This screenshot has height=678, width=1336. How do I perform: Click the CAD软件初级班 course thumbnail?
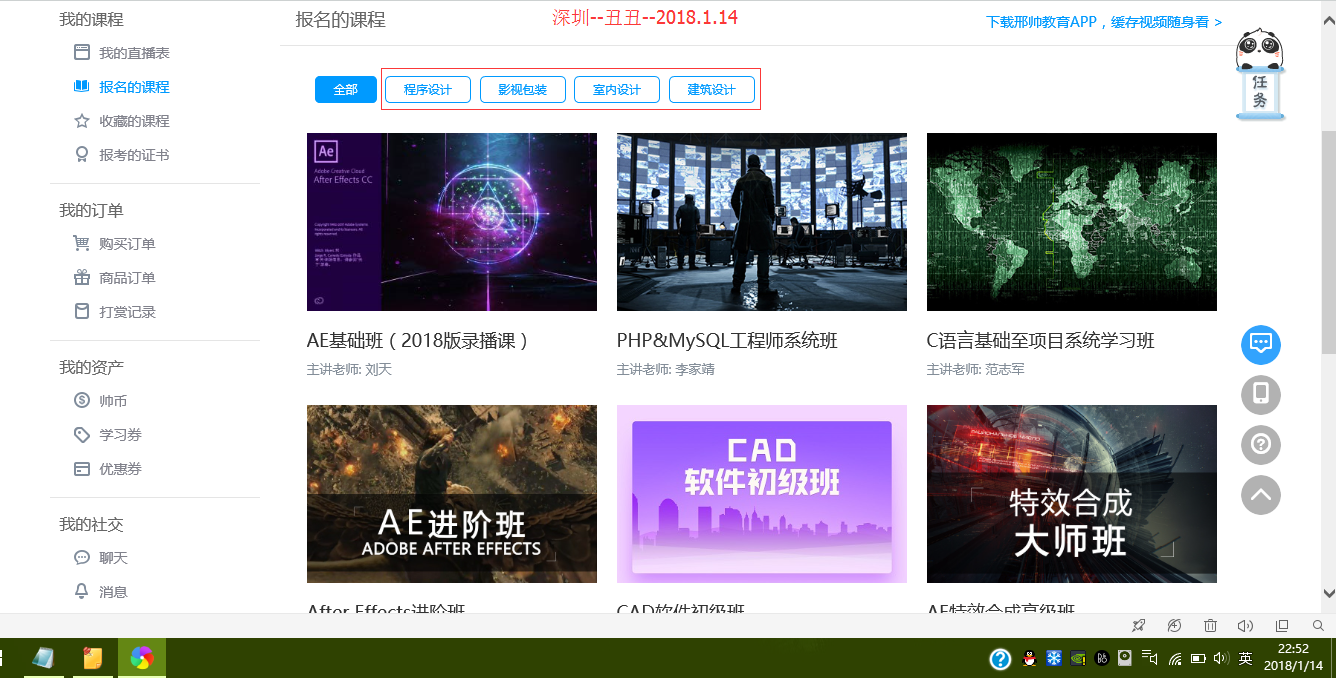[761, 493]
